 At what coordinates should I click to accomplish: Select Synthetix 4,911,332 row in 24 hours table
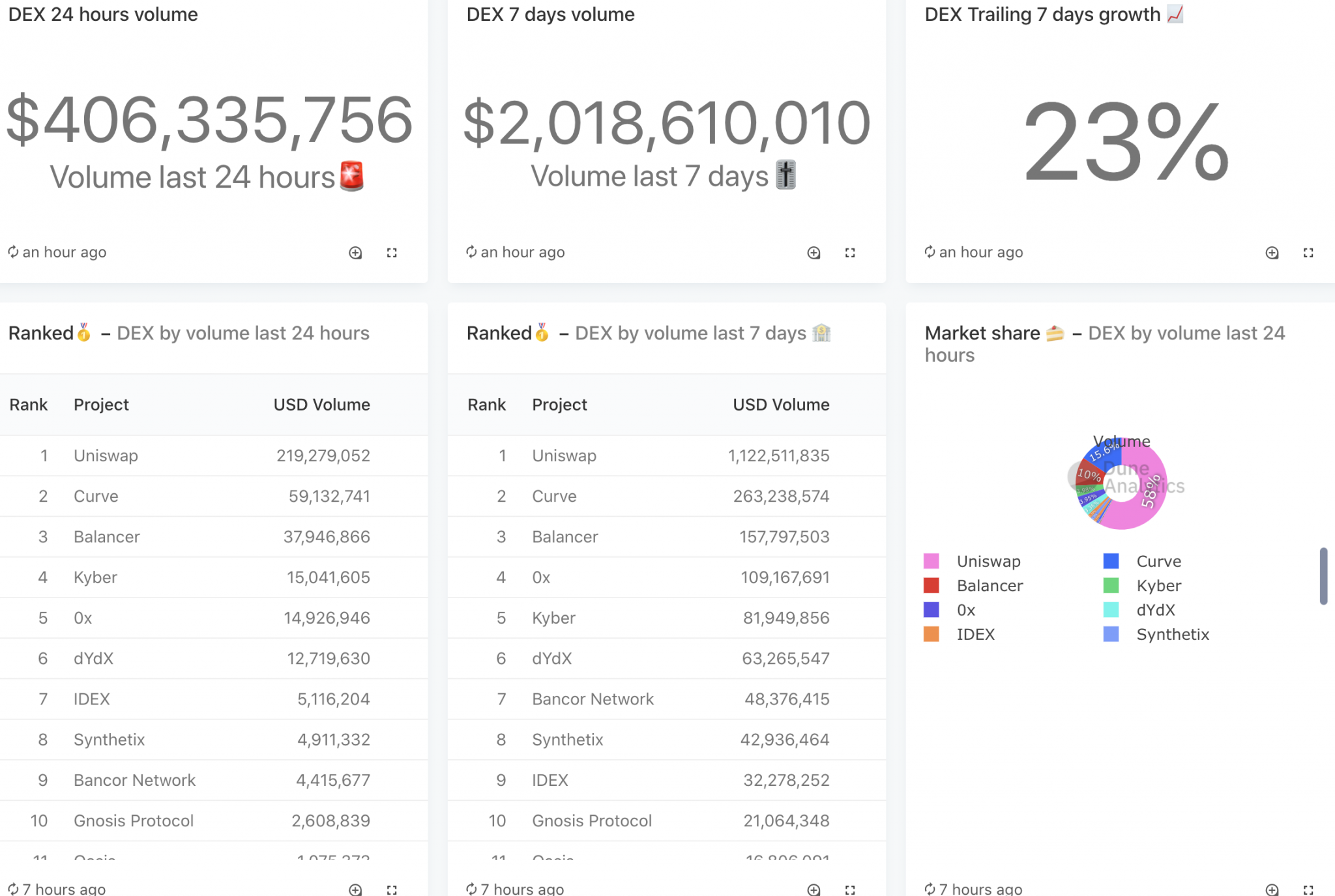[x=214, y=740]
